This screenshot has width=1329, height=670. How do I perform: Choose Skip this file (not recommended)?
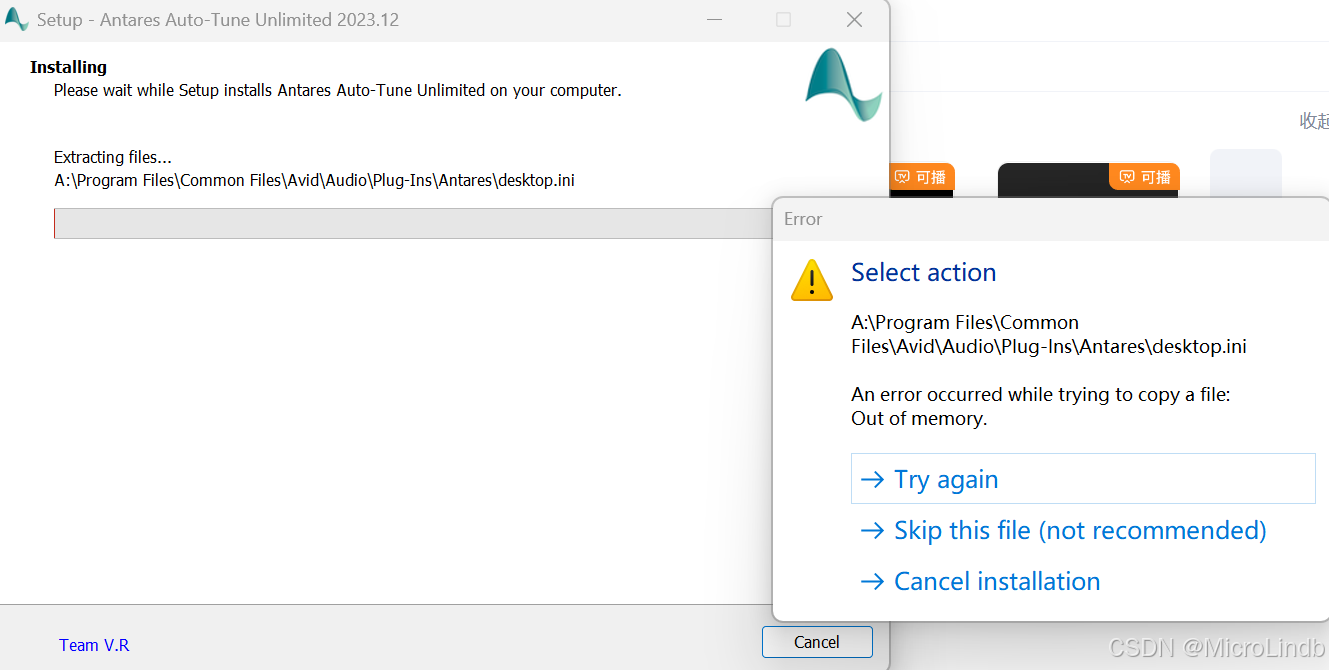1078,530
